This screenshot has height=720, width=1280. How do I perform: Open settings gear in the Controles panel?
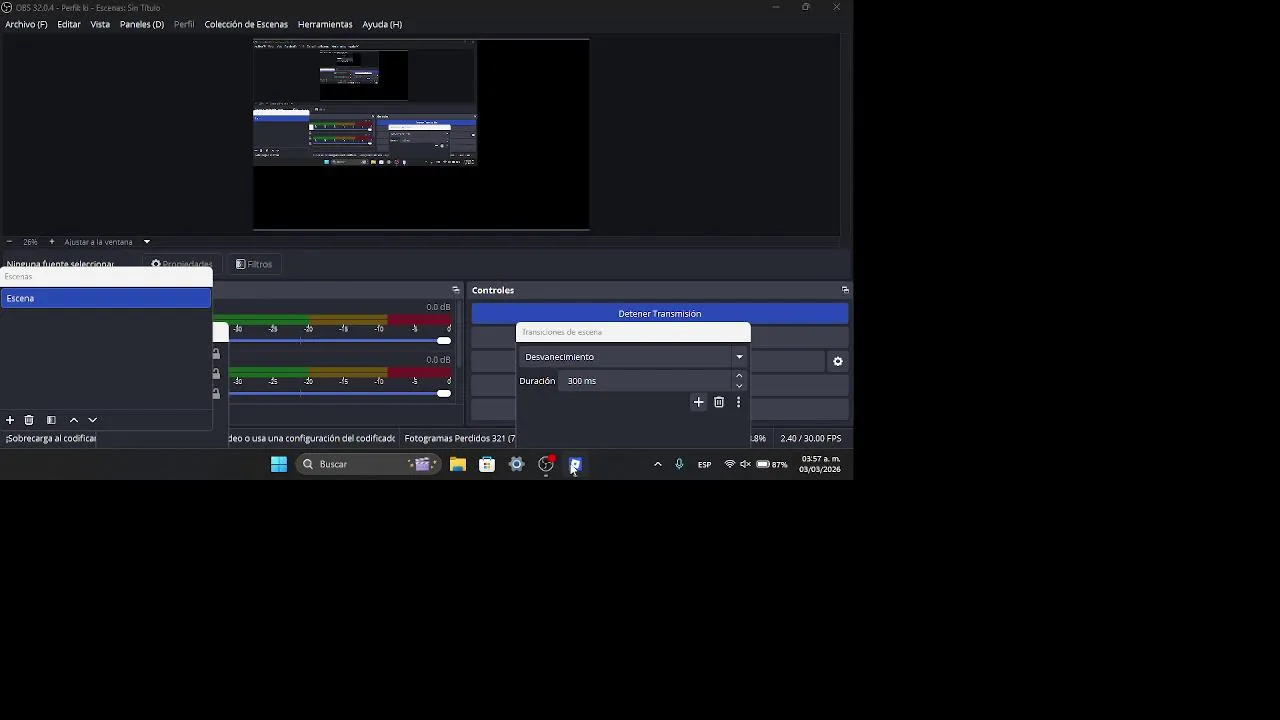coord(838,362)
